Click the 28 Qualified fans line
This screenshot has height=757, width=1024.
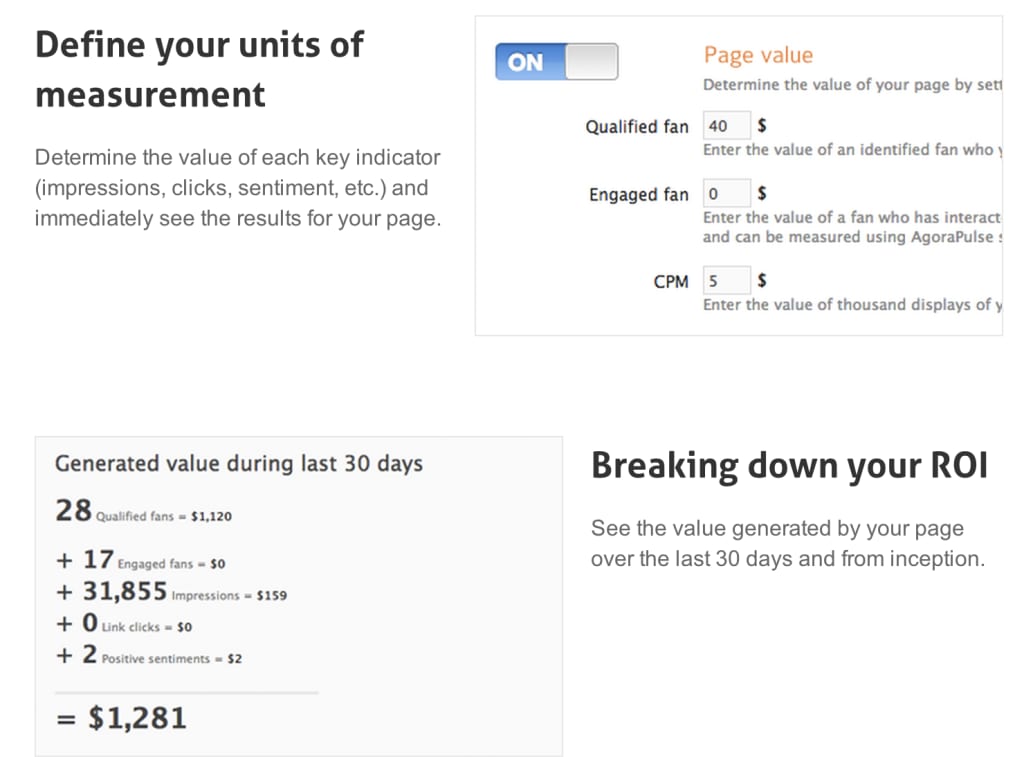(x=144, y=511)
